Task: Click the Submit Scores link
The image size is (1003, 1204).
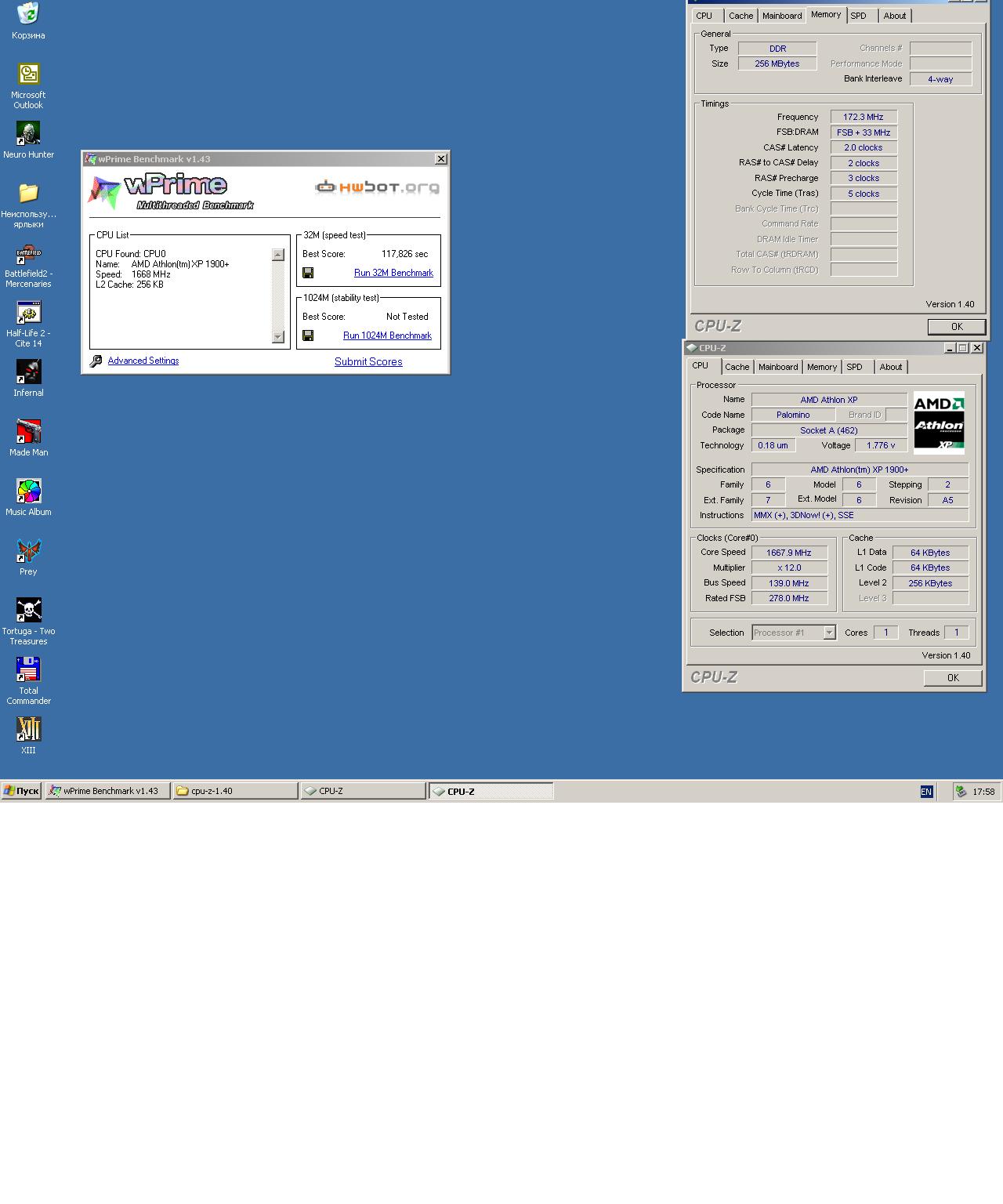Action: click(x=368, y=361)
